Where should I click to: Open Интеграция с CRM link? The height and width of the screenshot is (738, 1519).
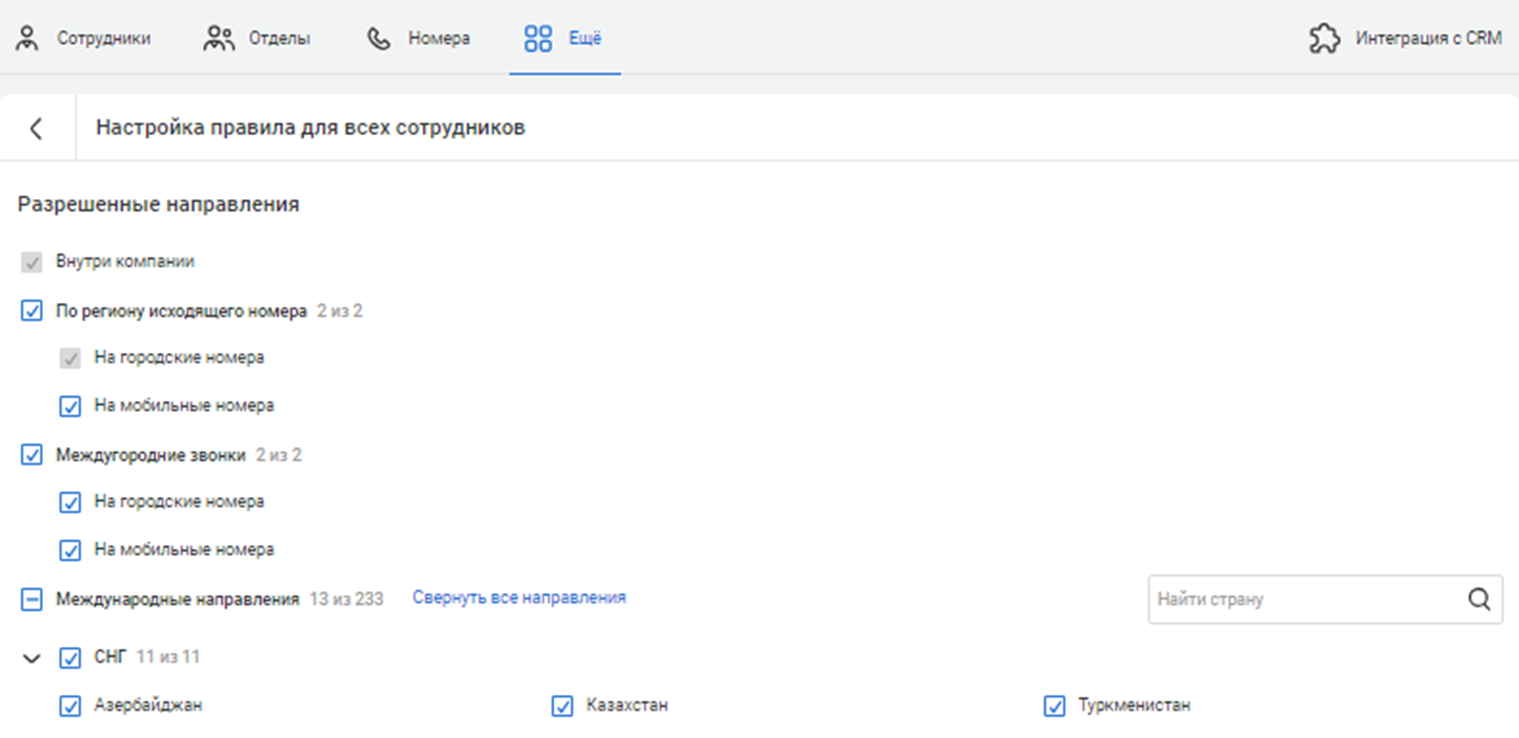[x=1428, y=39]
